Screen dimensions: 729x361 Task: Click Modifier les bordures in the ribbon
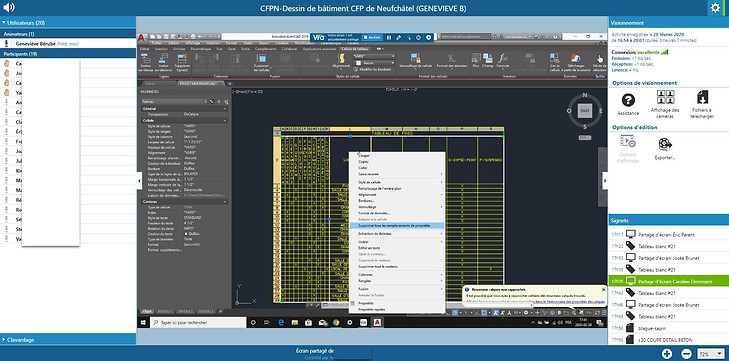[372, 69]
